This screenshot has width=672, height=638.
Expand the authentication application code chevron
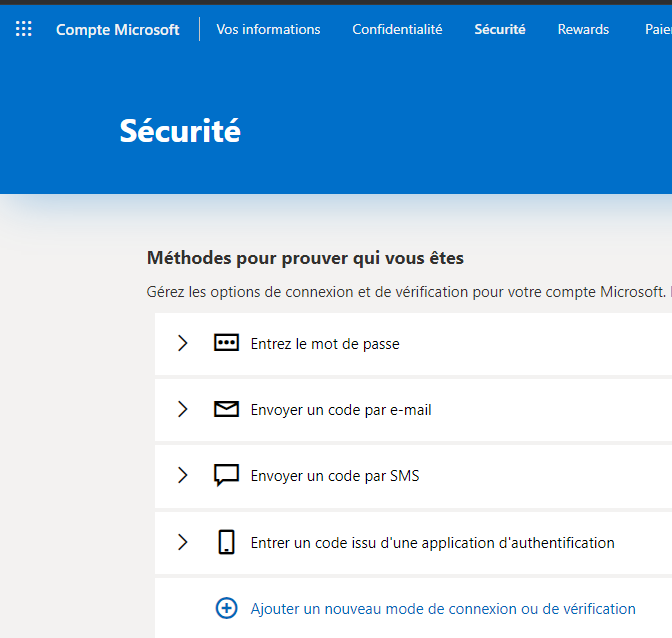point(182,542)
